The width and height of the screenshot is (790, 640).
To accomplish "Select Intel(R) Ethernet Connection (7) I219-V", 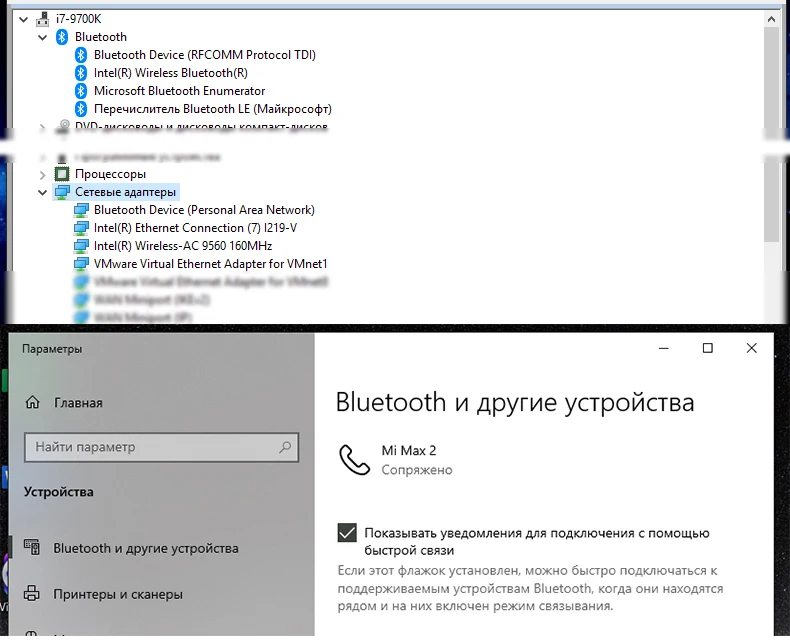I will [x=195, y=228].
